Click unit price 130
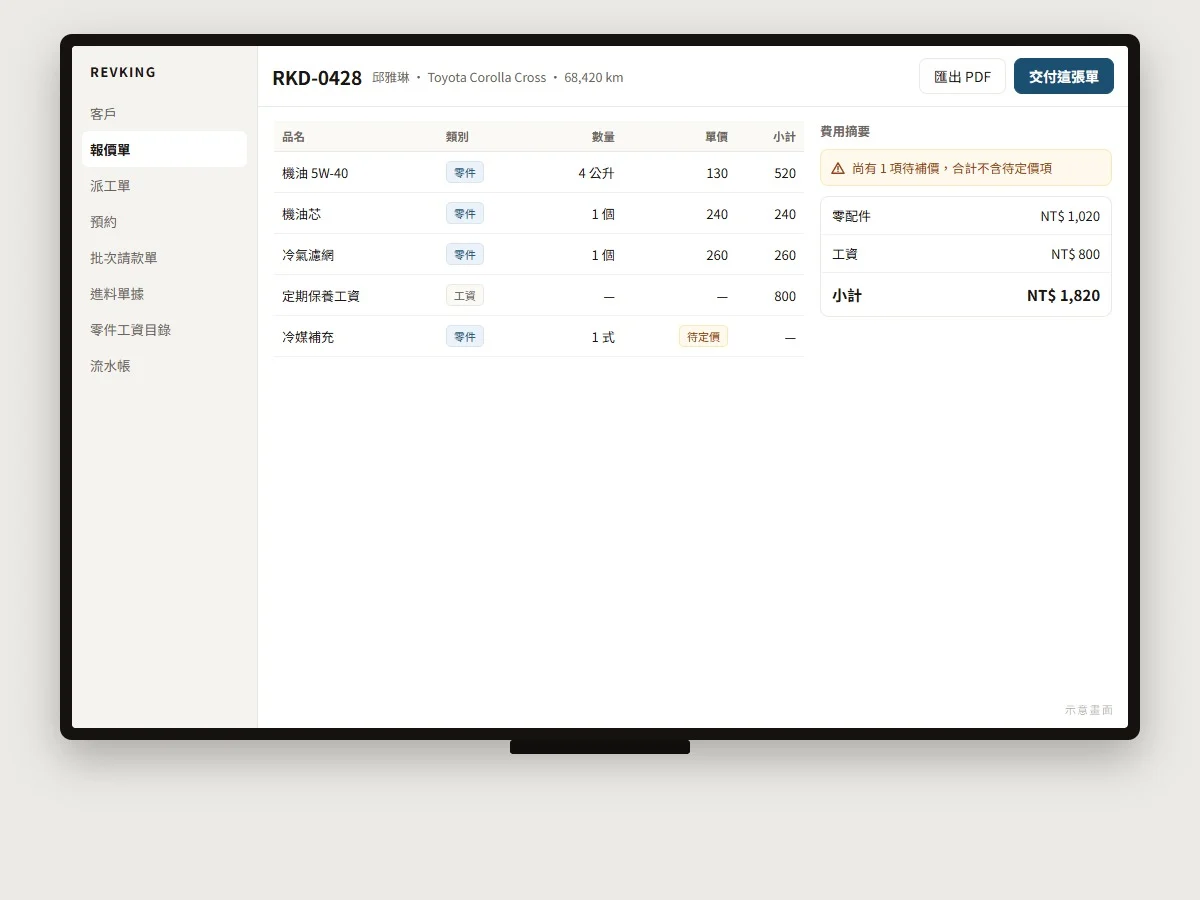Screen dimensions: 1200x900 717,173
